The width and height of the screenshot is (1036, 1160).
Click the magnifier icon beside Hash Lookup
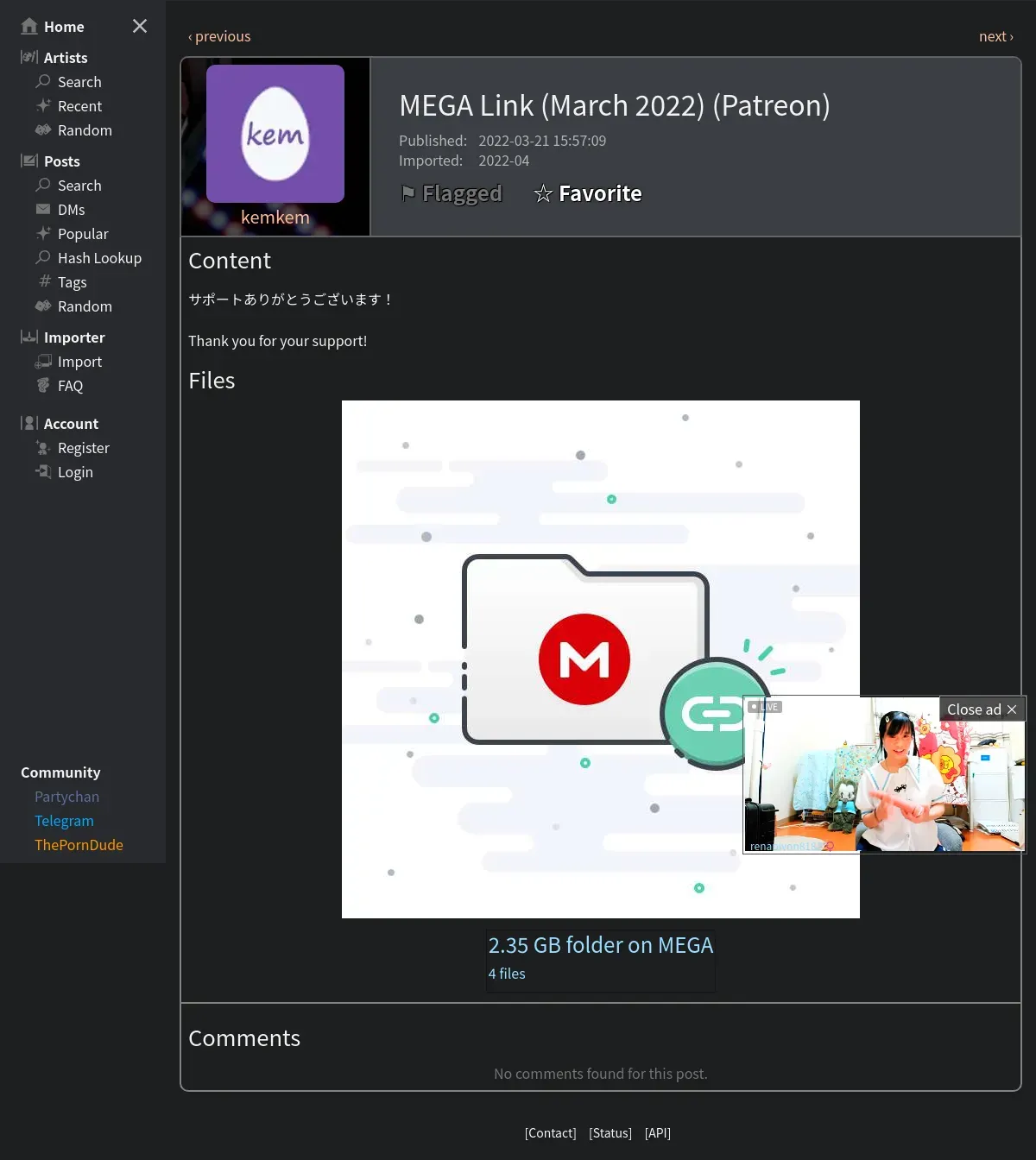[43, 257]
